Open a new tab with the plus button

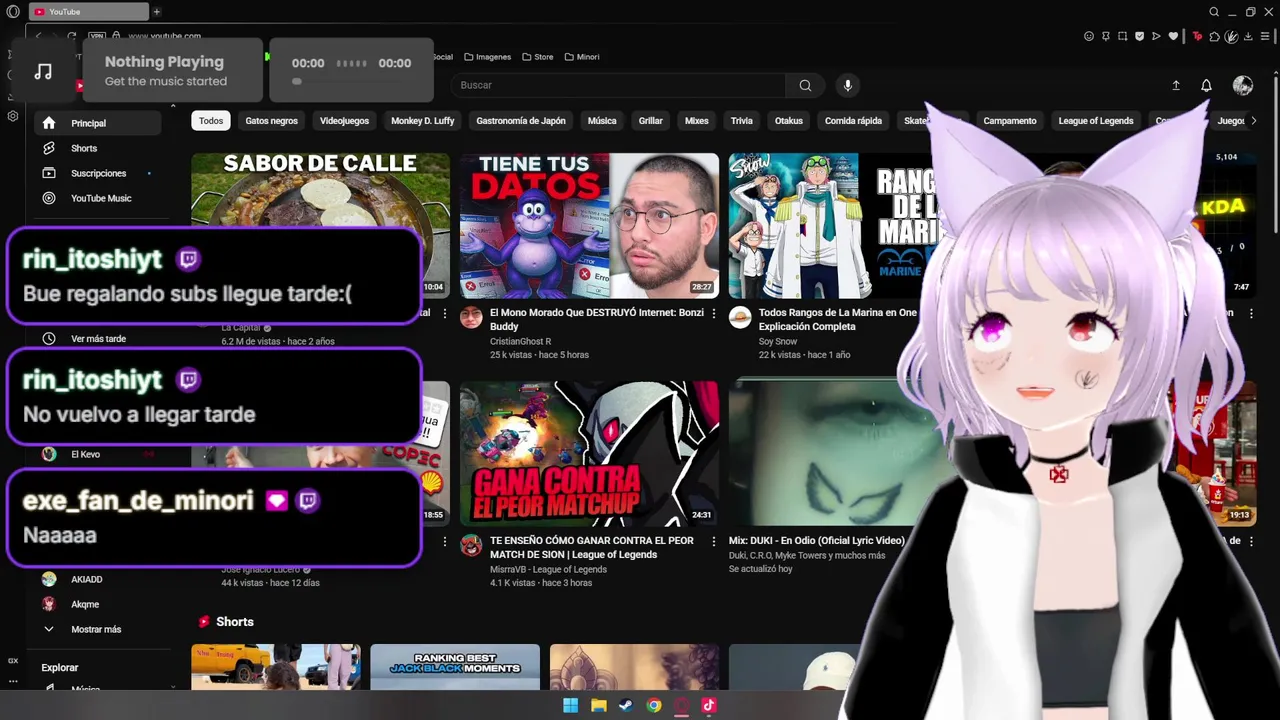(x=157, y=12)
